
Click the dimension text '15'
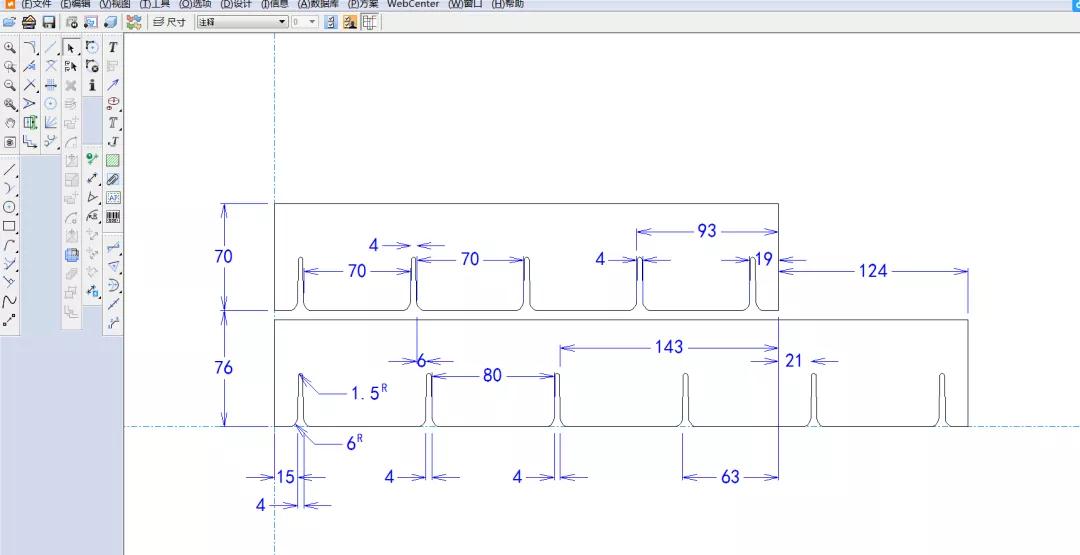(285, 477)
